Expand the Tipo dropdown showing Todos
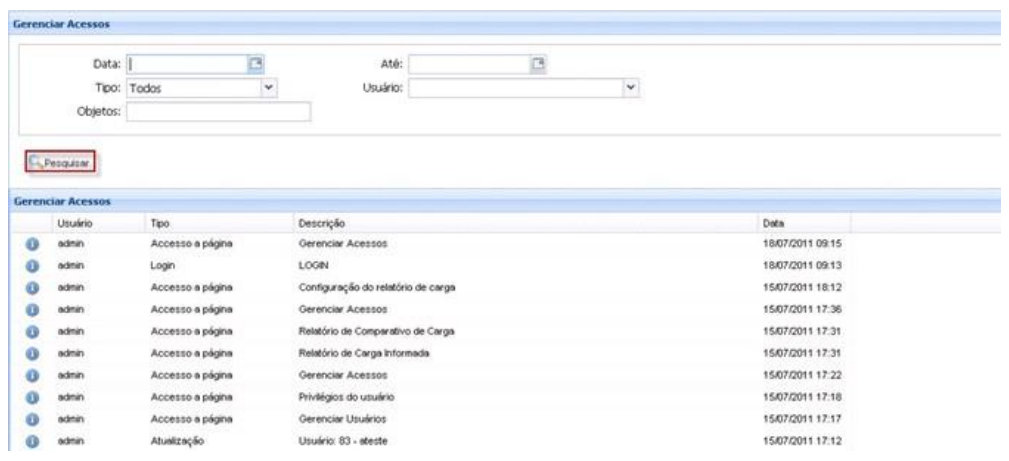Viewport: 1009px width, 461px height. (267, 88)
